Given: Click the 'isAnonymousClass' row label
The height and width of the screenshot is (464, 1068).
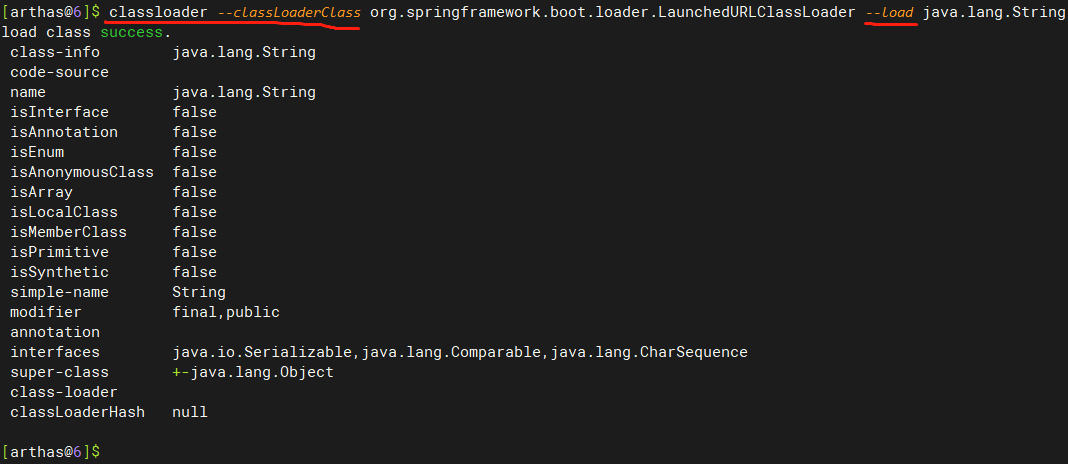Looking at the screenshot, I should pyautogui.click(x=82, y=172).
